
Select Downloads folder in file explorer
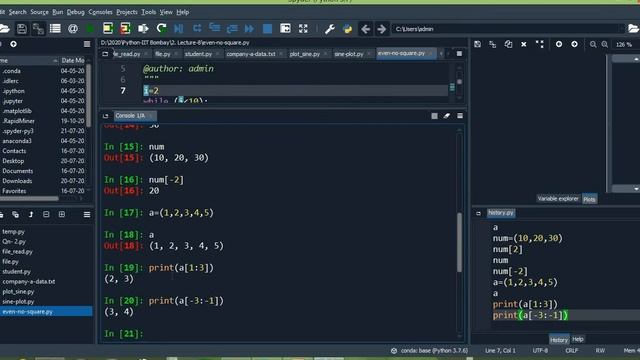coord(17,181)
